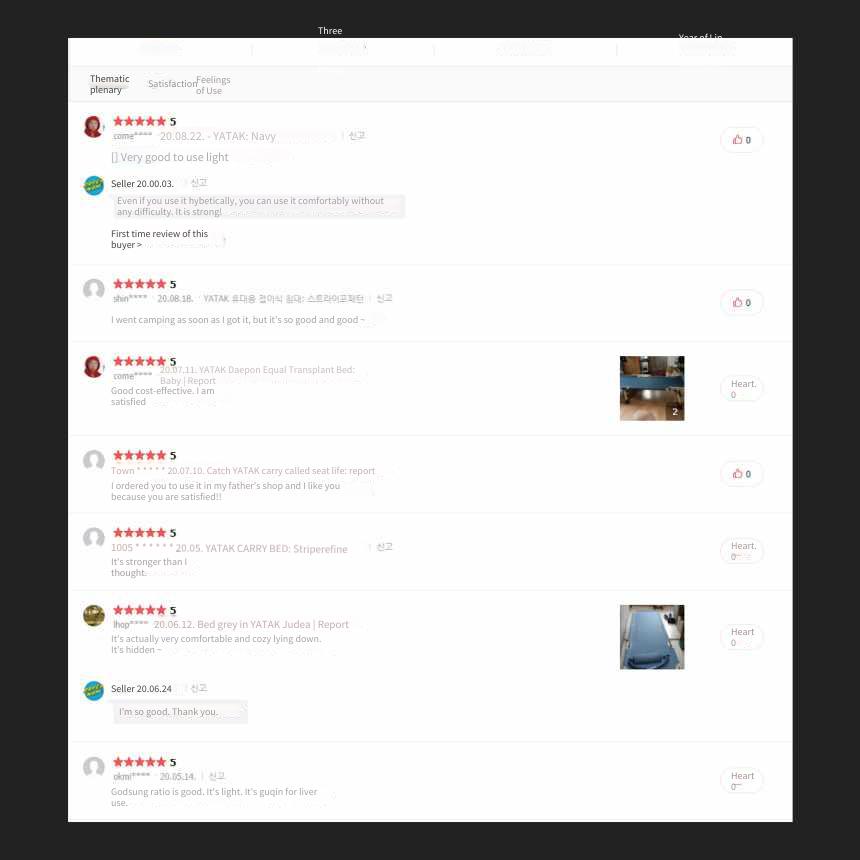The width and height of the screenshot is (860, 860).
Task: Click Heart on okmi**** review
Action: click(742, 781)
